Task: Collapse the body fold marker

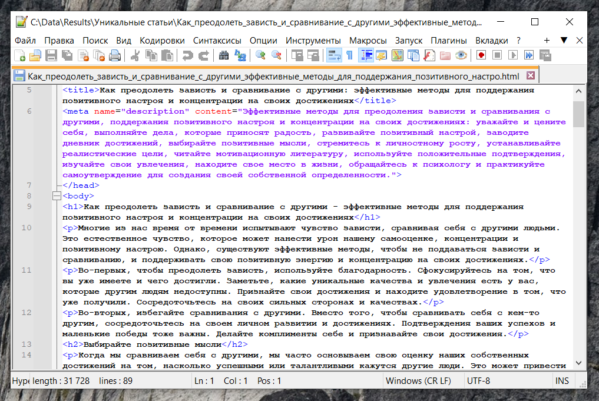Action: coord(56,196)
